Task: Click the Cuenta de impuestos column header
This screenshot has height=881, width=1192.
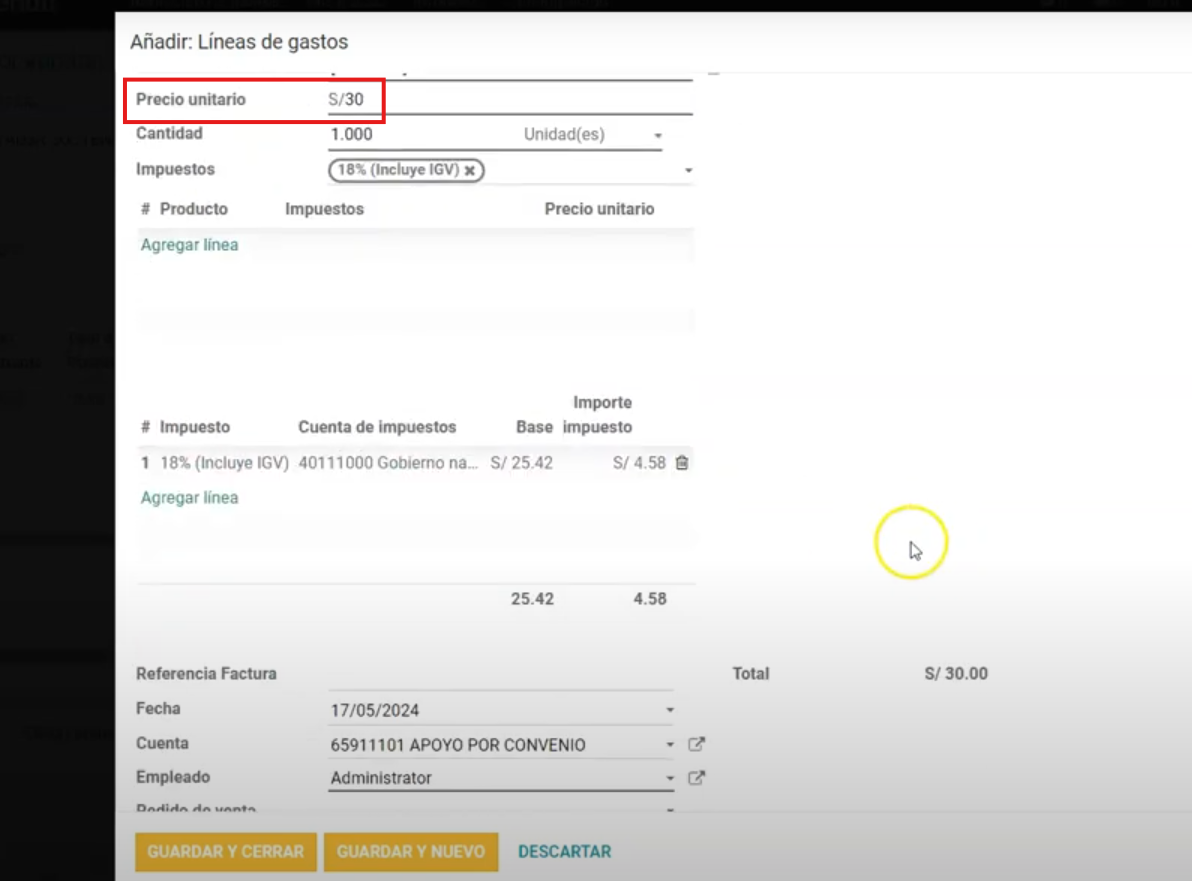Action: [377, 427]
